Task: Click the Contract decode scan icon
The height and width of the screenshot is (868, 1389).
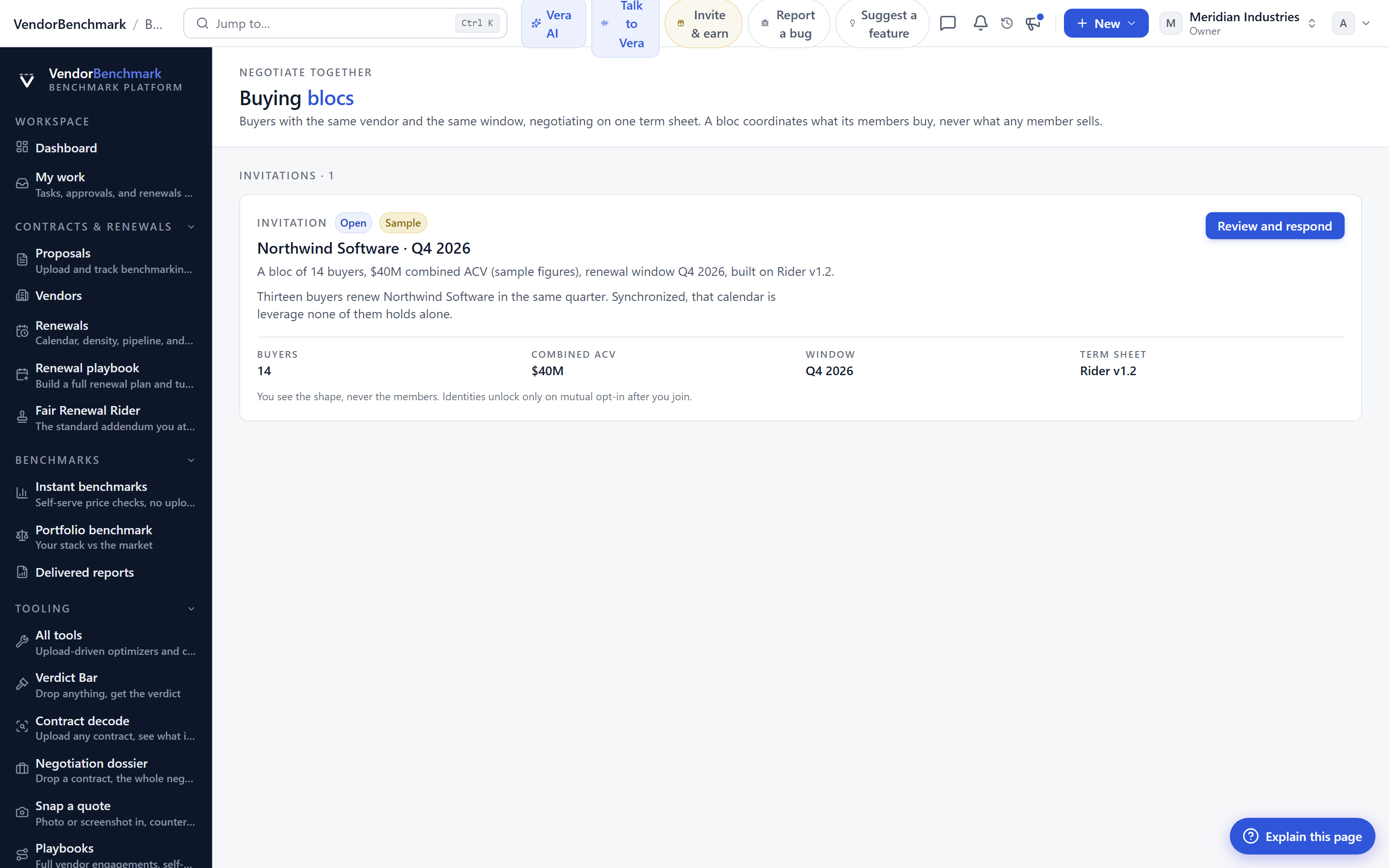Action: [22, 727]
